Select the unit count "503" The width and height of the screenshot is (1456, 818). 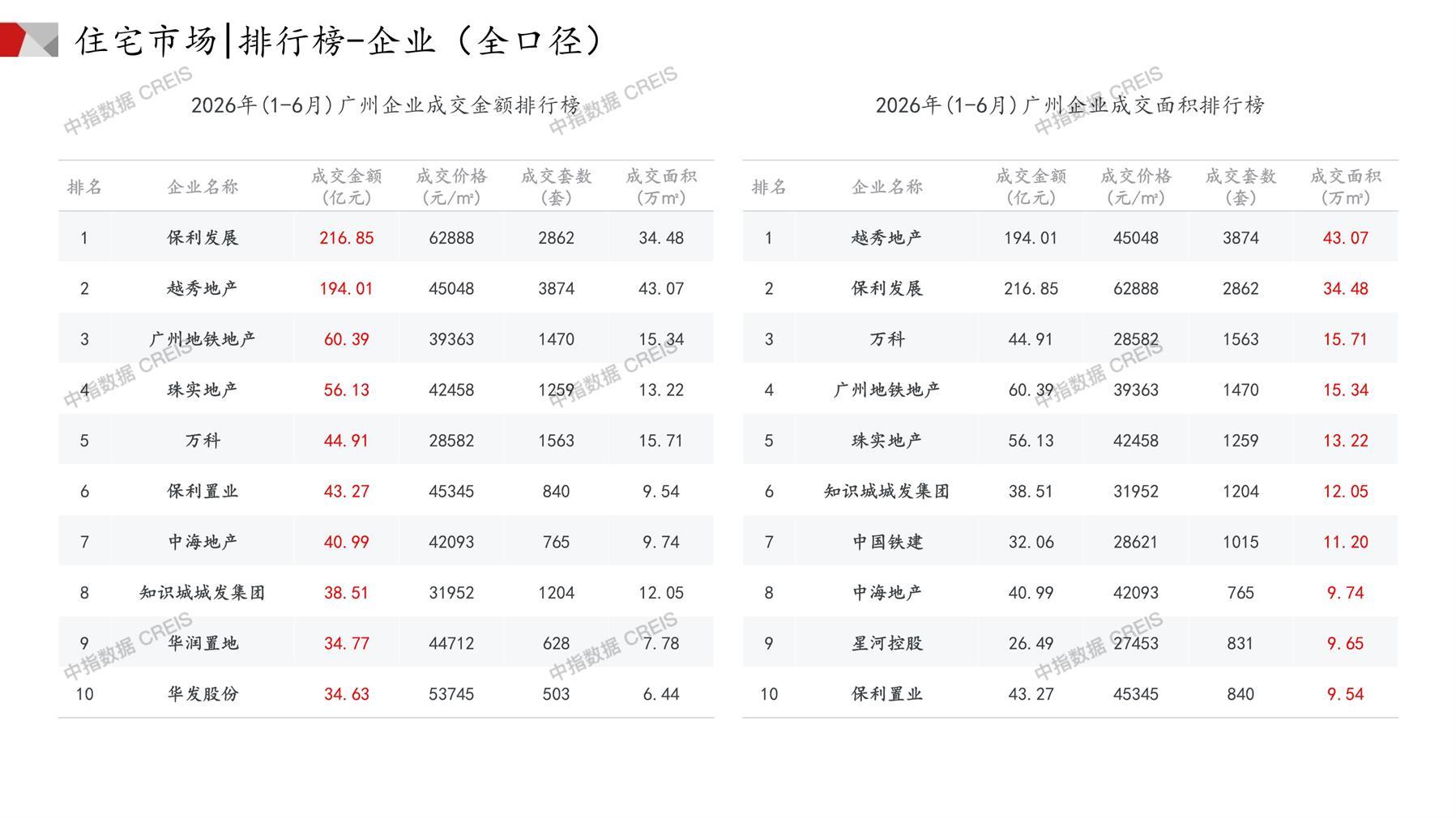(x=556, y=694)
